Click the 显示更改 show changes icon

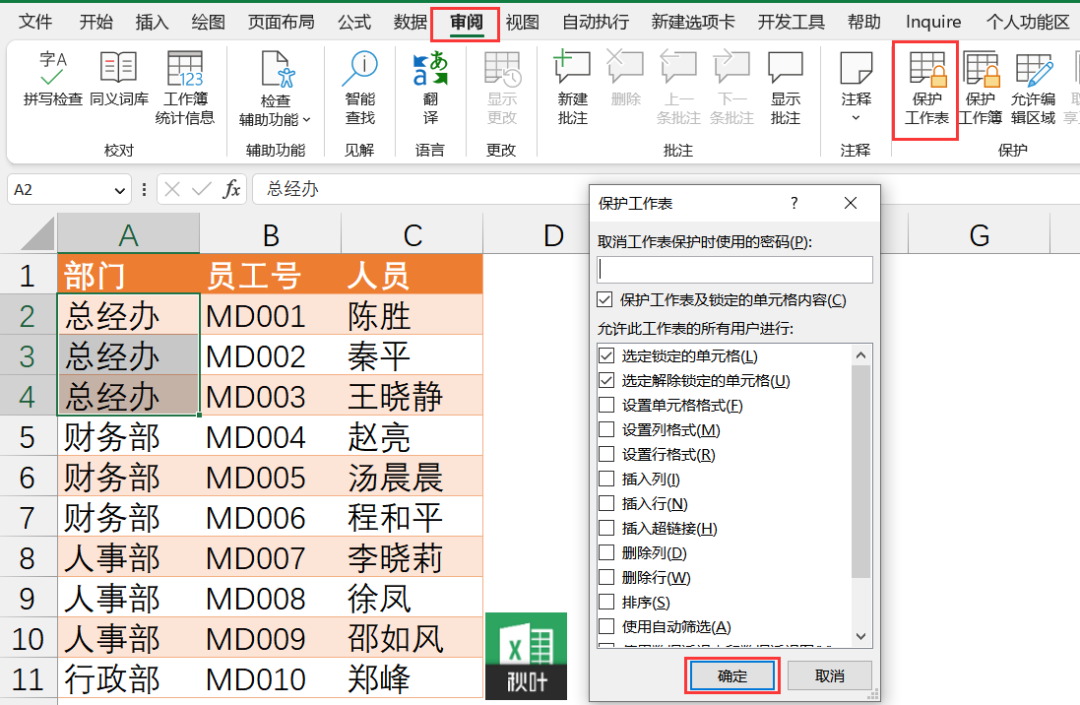tap(502, 70)
